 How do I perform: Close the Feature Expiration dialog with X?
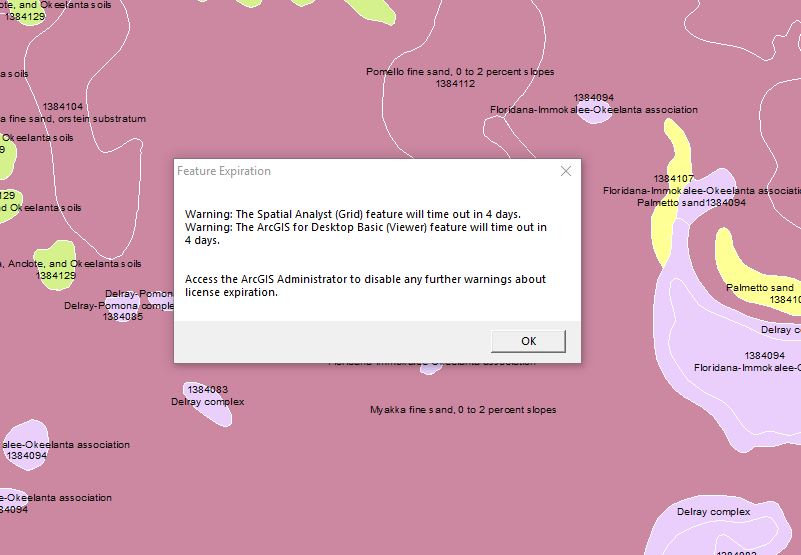tap(566, 171)
